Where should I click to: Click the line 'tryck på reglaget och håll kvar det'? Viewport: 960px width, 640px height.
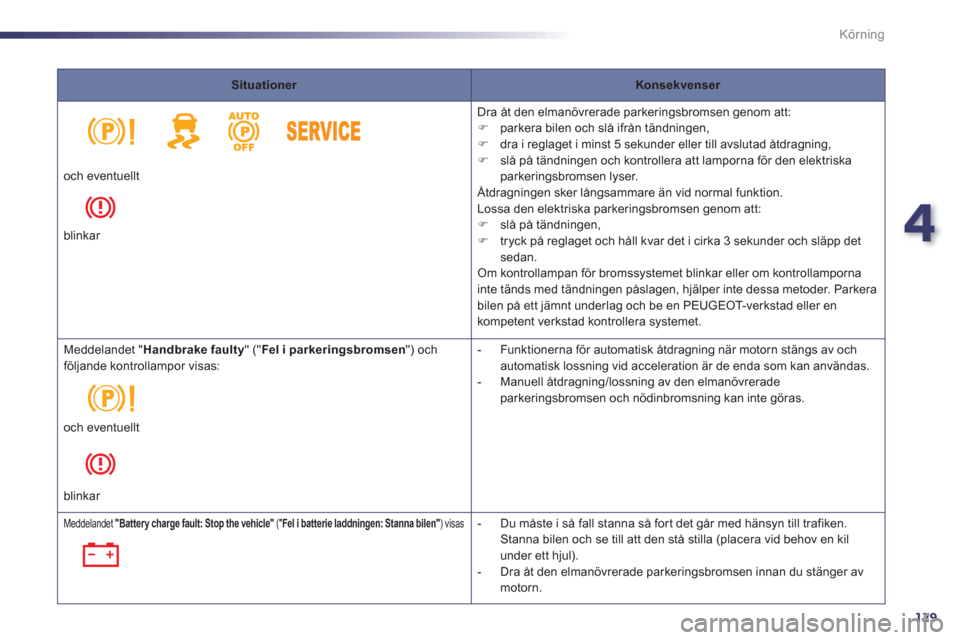[680, 241]
